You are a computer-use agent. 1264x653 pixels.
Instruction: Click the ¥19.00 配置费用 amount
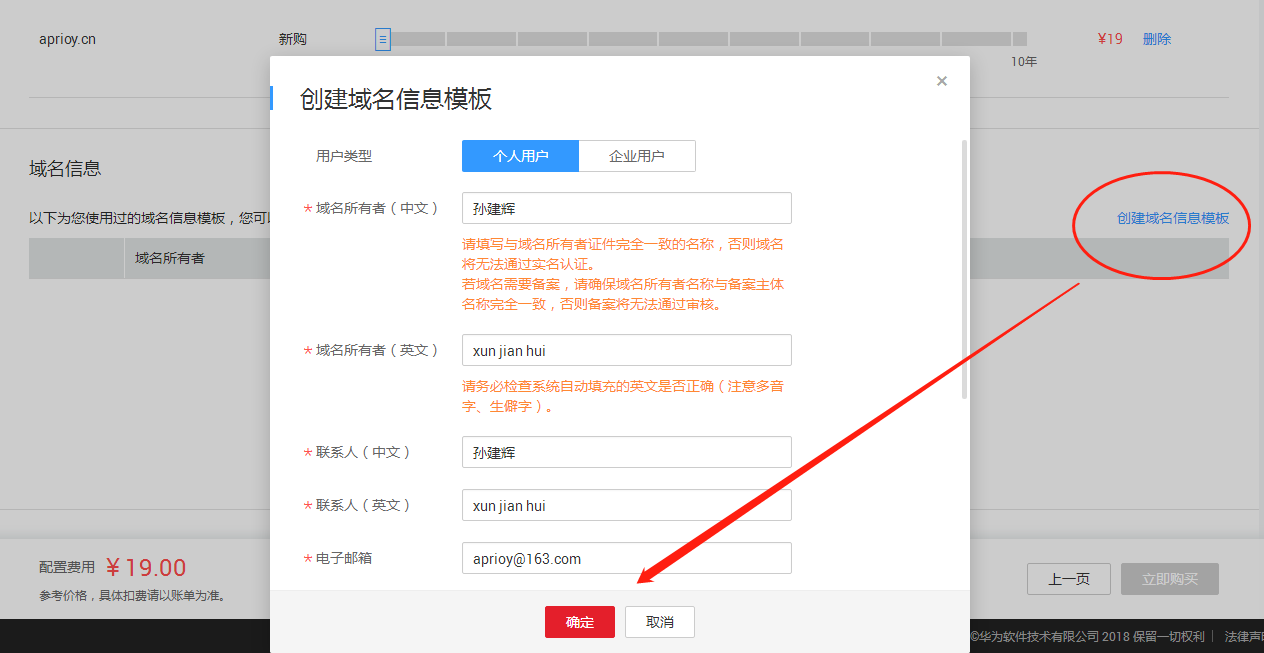click(146, 568)
